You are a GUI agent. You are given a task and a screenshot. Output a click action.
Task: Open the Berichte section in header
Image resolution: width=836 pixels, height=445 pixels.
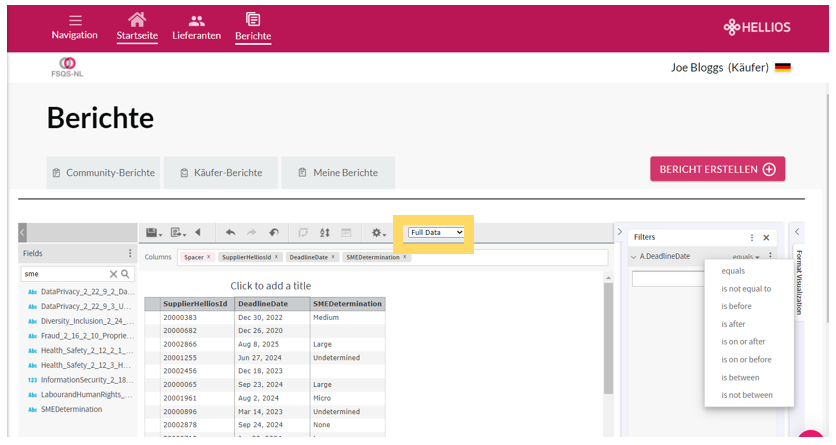tap(253, 27)
